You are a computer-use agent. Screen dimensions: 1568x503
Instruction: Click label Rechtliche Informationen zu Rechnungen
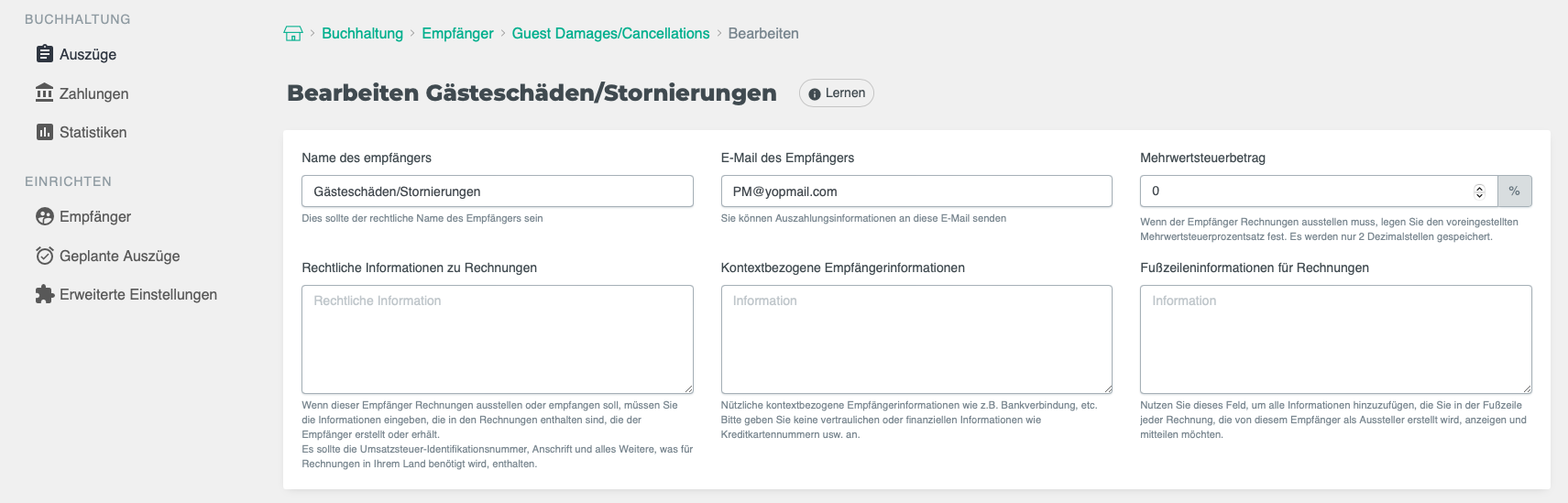point(419,268)
